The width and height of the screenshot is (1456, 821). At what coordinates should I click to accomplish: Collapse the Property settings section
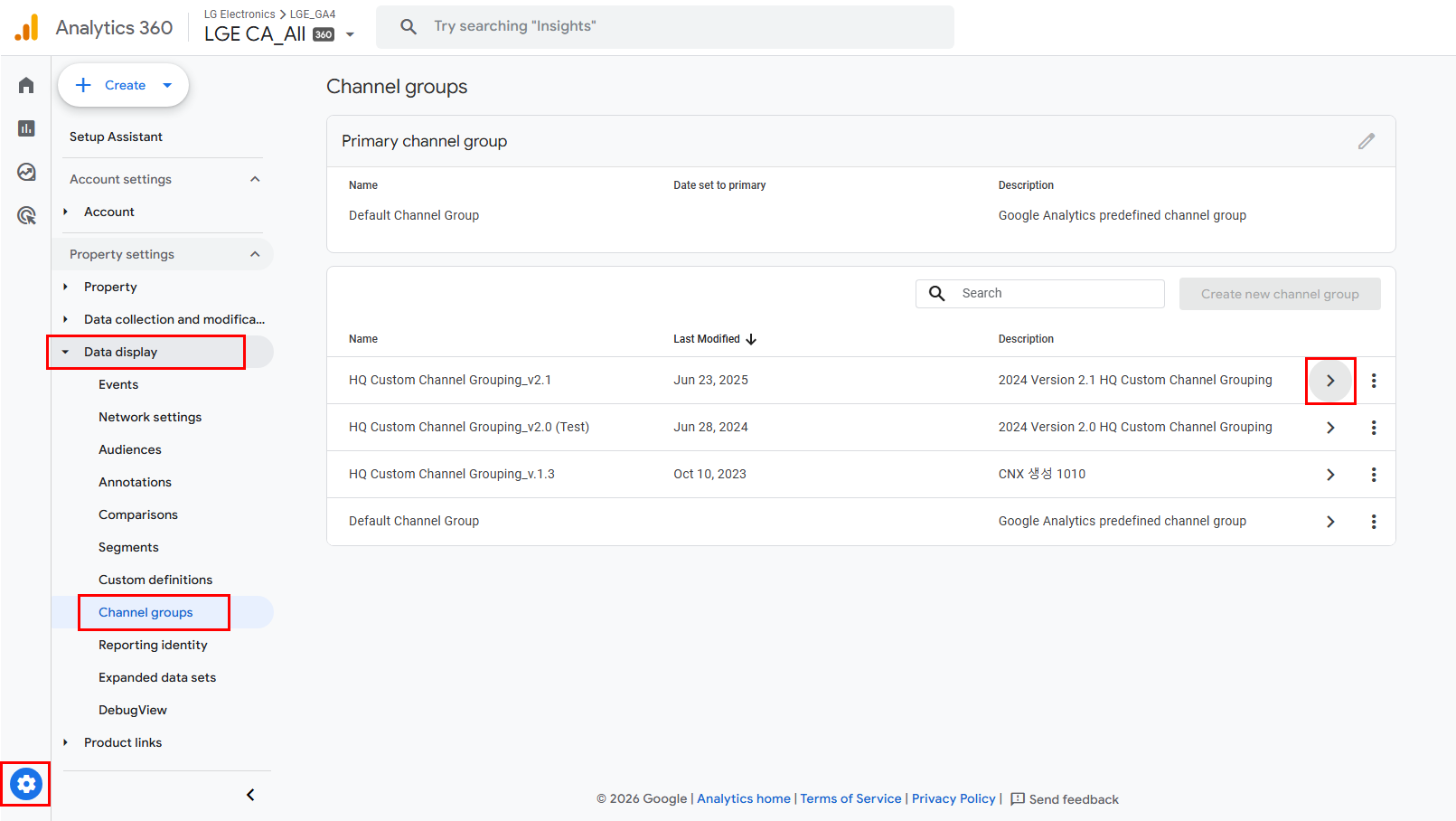pos(255,254)
